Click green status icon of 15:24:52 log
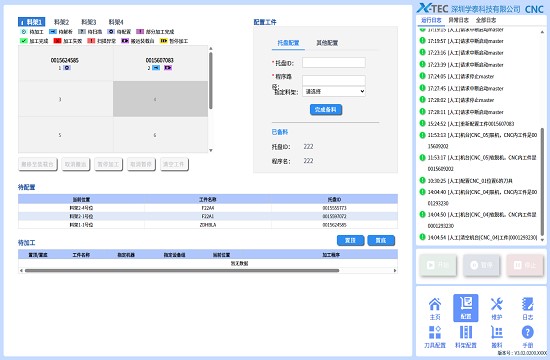Image resolution: width=550 pixels, height=360 pixels. [x=423, y=123]
